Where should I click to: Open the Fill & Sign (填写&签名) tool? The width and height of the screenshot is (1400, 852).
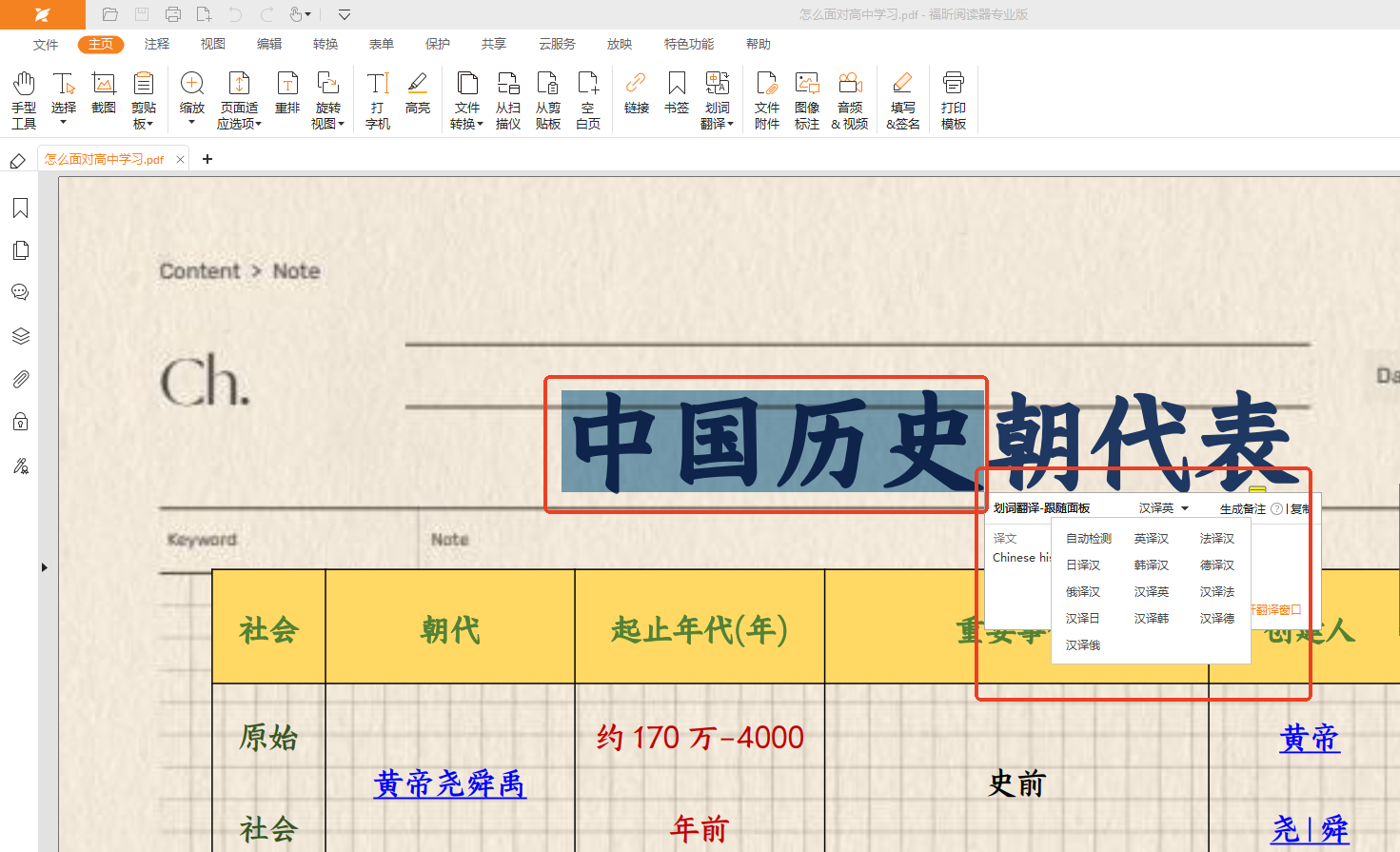tap(902, 99)
